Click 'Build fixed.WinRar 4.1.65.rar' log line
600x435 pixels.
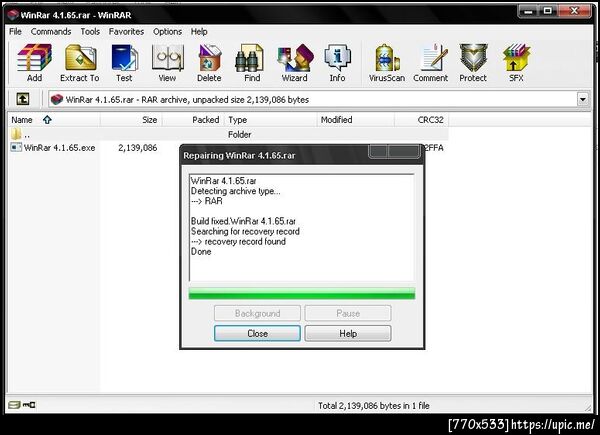coord(243,221)
